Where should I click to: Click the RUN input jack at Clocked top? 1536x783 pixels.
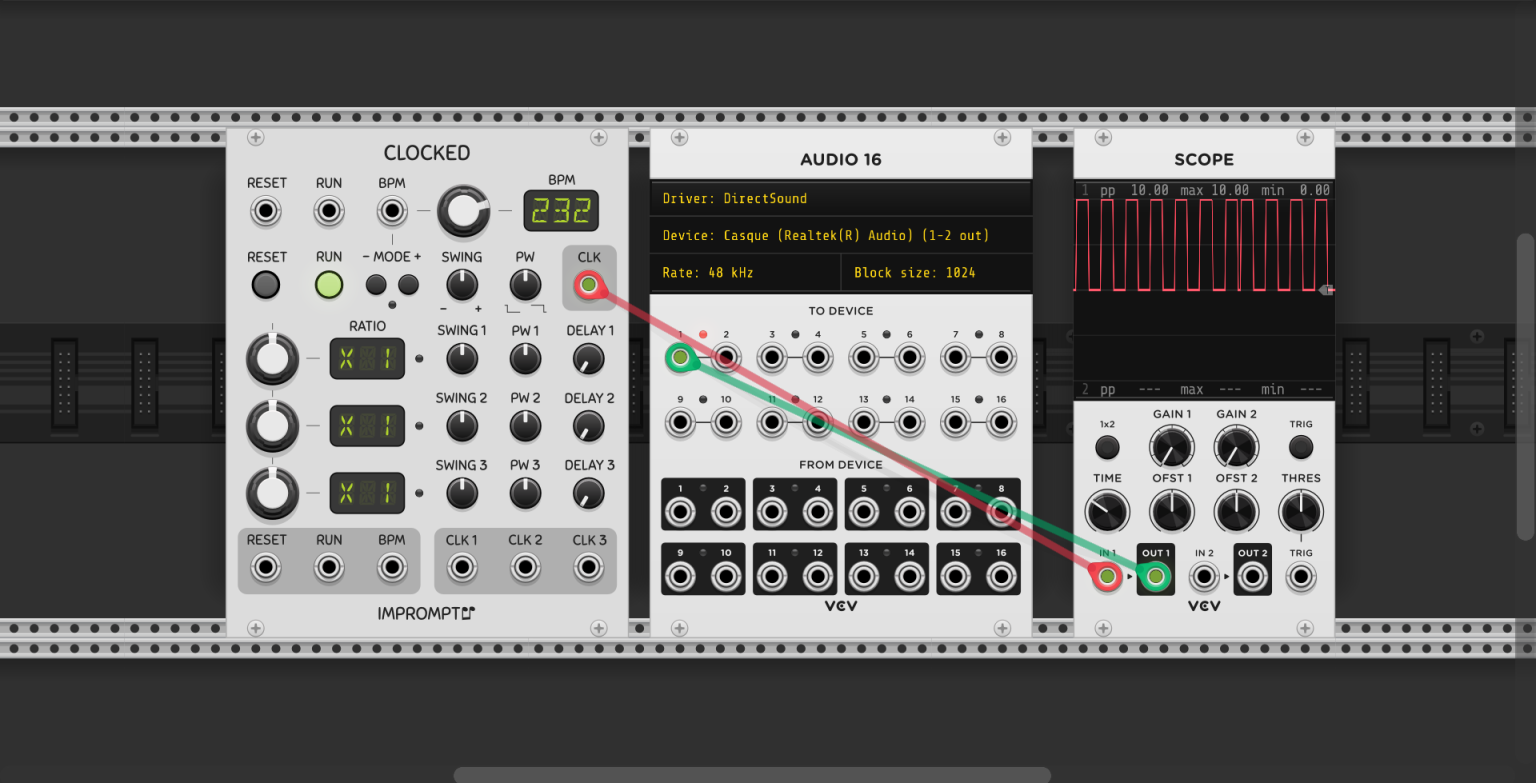(x=329, y=212)
